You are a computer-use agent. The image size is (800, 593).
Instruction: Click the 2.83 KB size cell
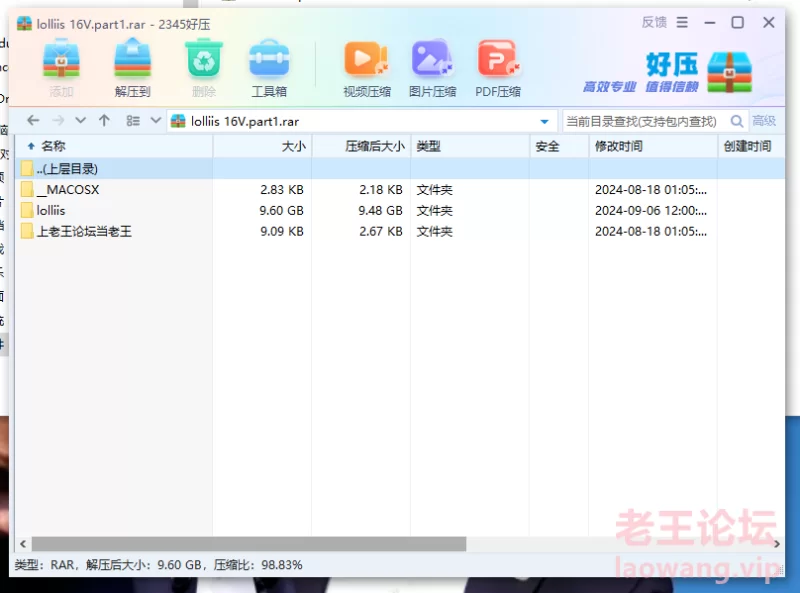282,189
